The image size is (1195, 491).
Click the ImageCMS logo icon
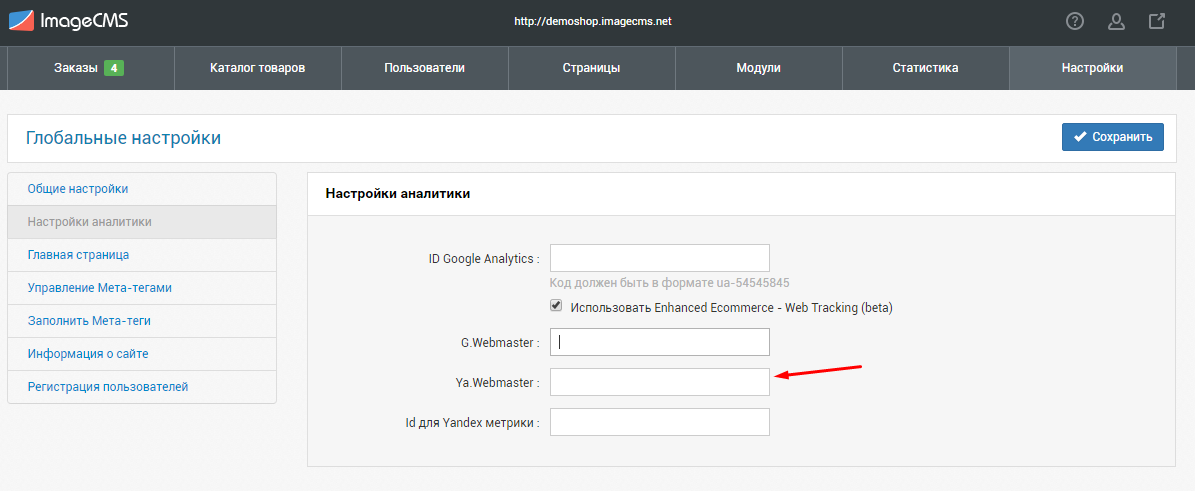[21, 21]
